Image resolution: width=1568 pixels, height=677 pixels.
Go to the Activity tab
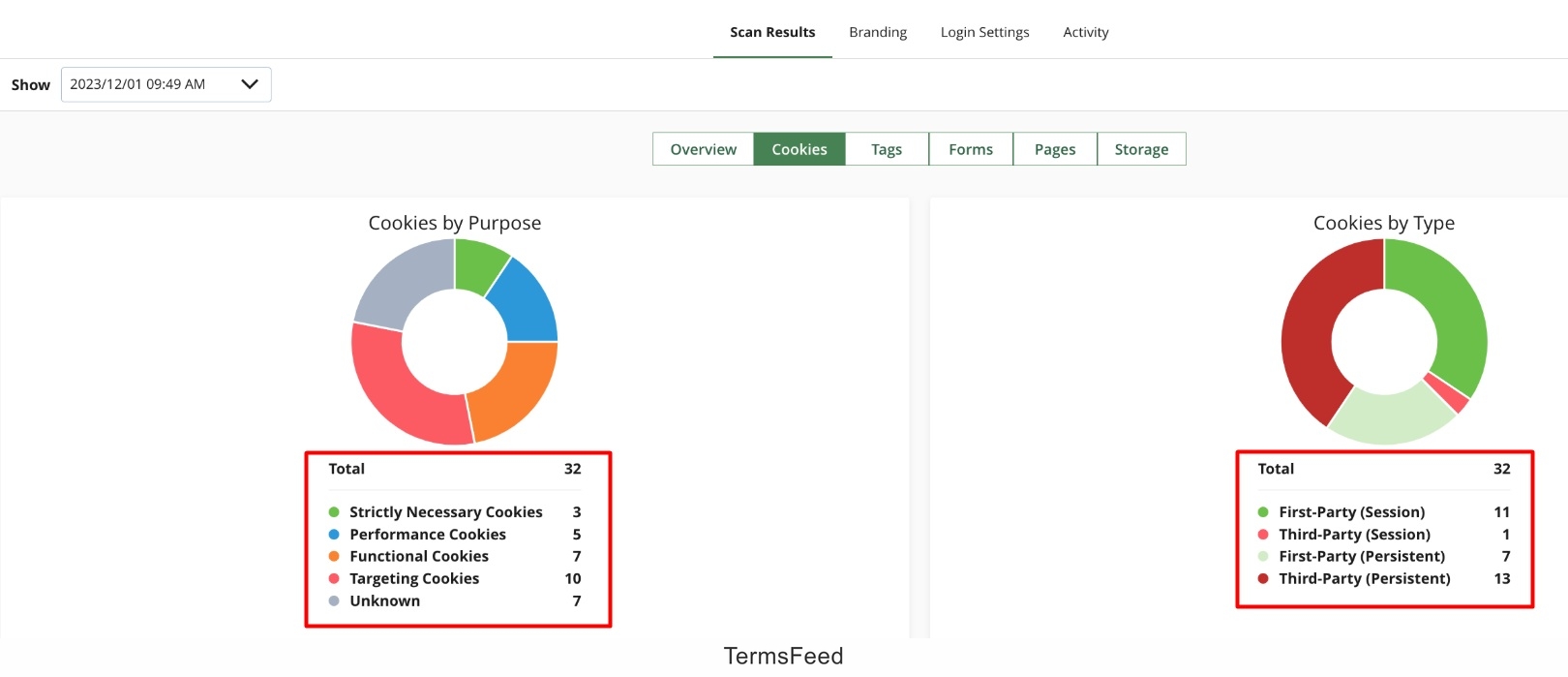point(1086,32)
